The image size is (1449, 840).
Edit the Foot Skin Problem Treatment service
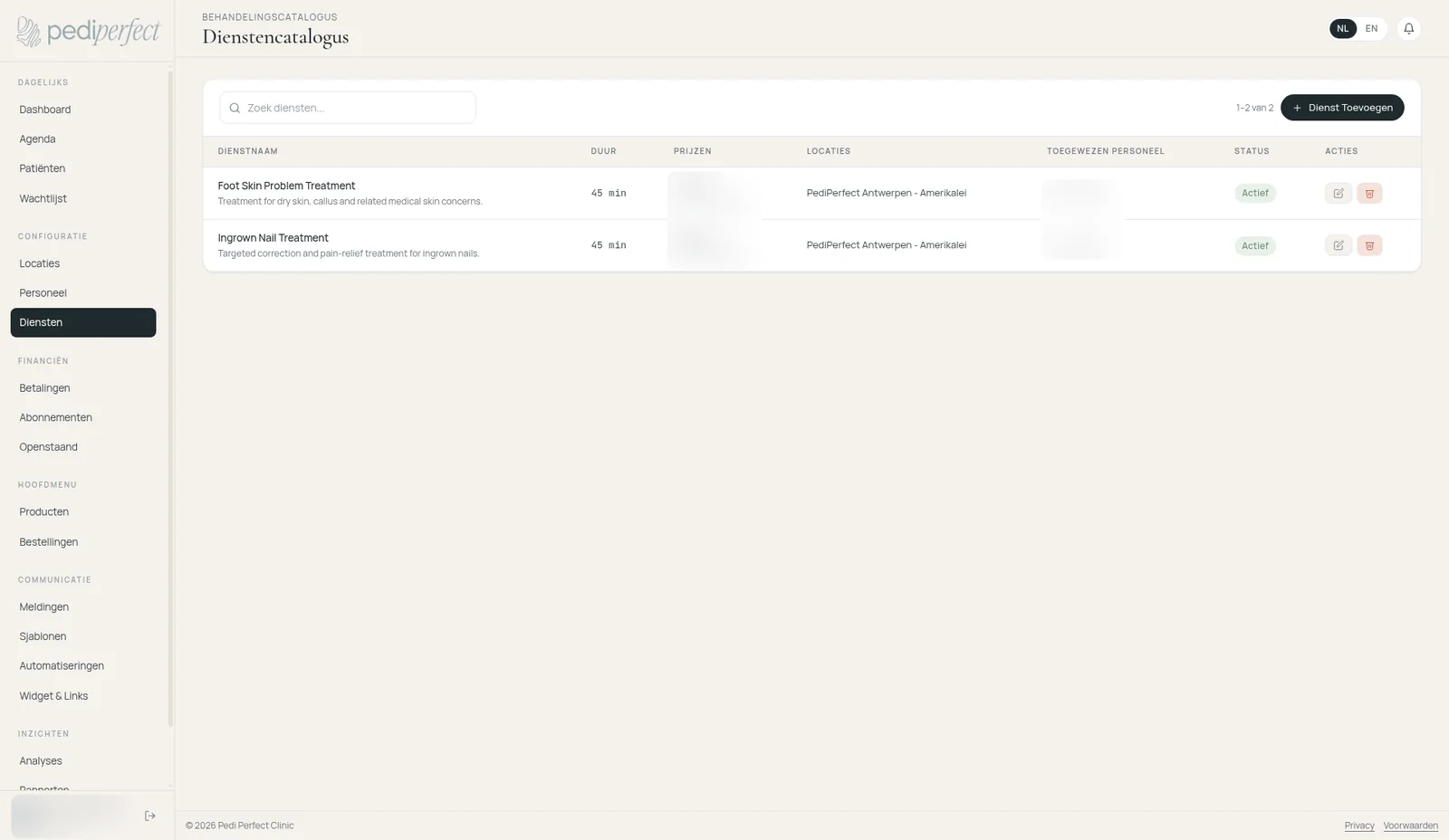click(1338, 193)
